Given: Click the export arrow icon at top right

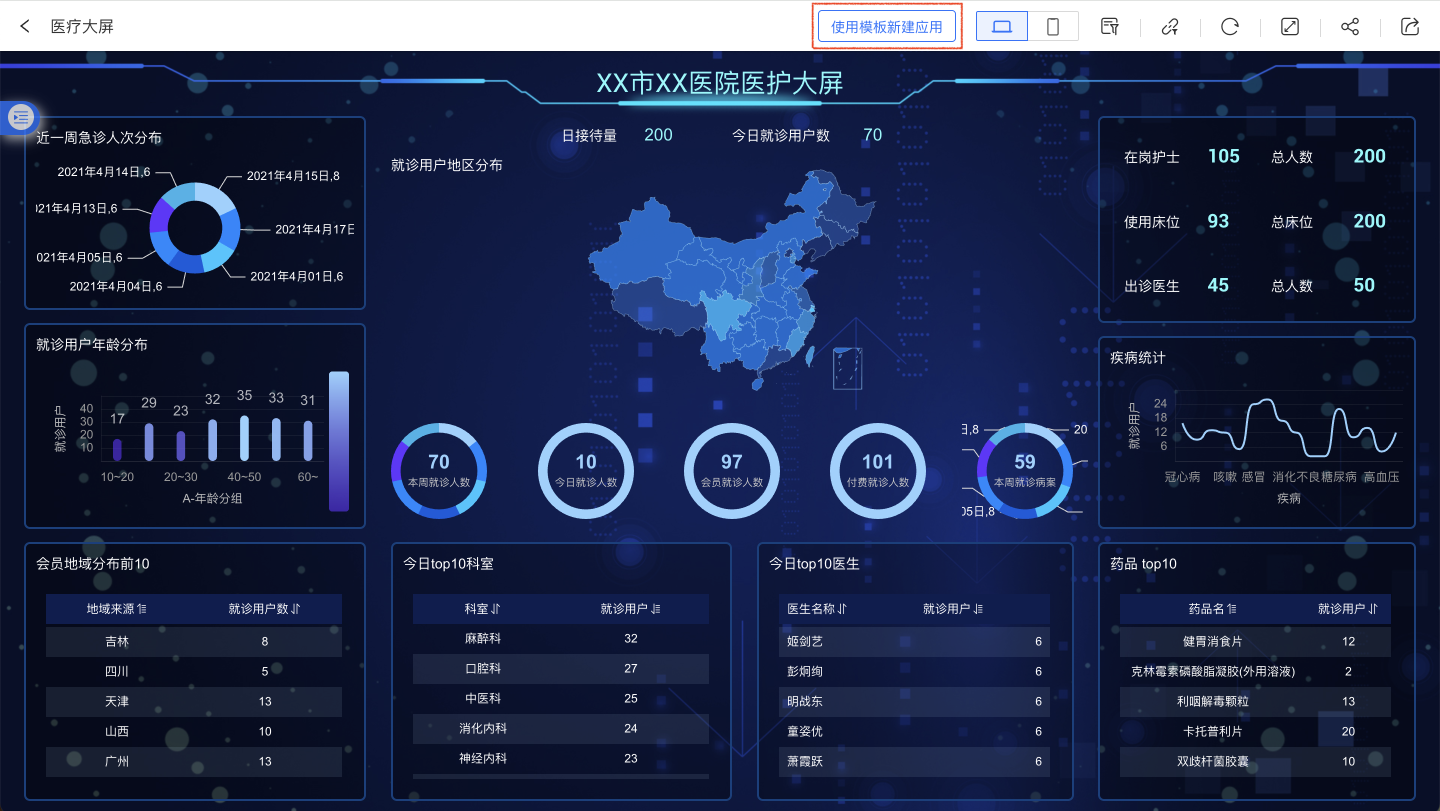Looking at the screenshot, I should (1410, 27).
